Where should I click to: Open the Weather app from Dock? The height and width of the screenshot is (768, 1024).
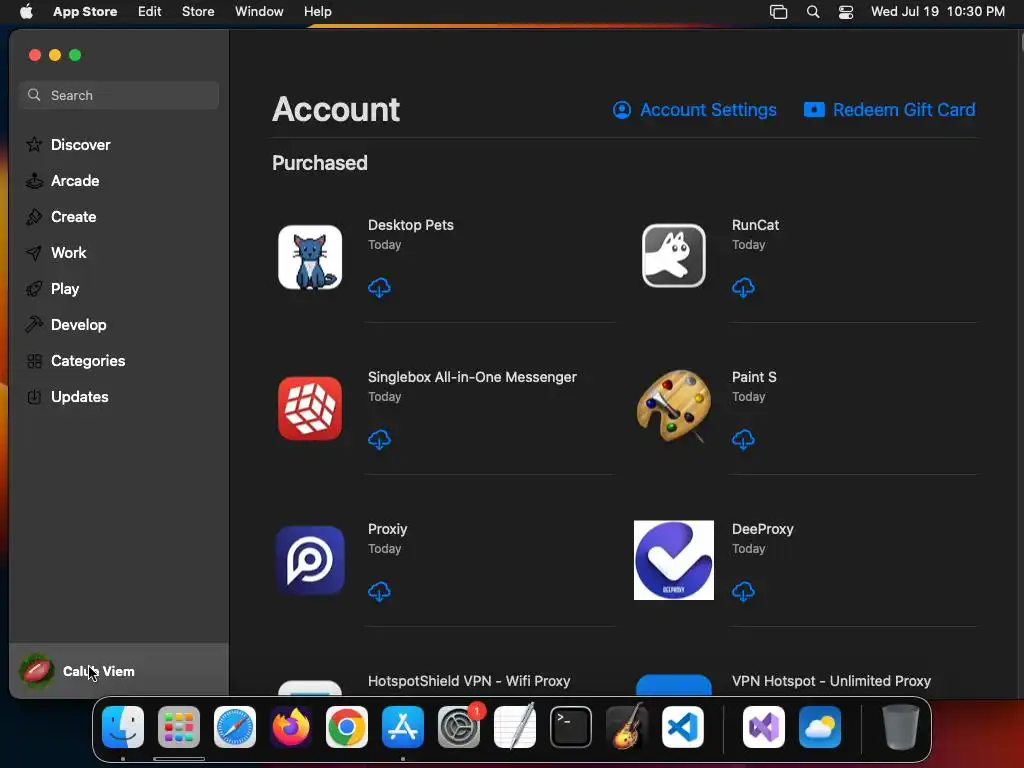point(820,727)
